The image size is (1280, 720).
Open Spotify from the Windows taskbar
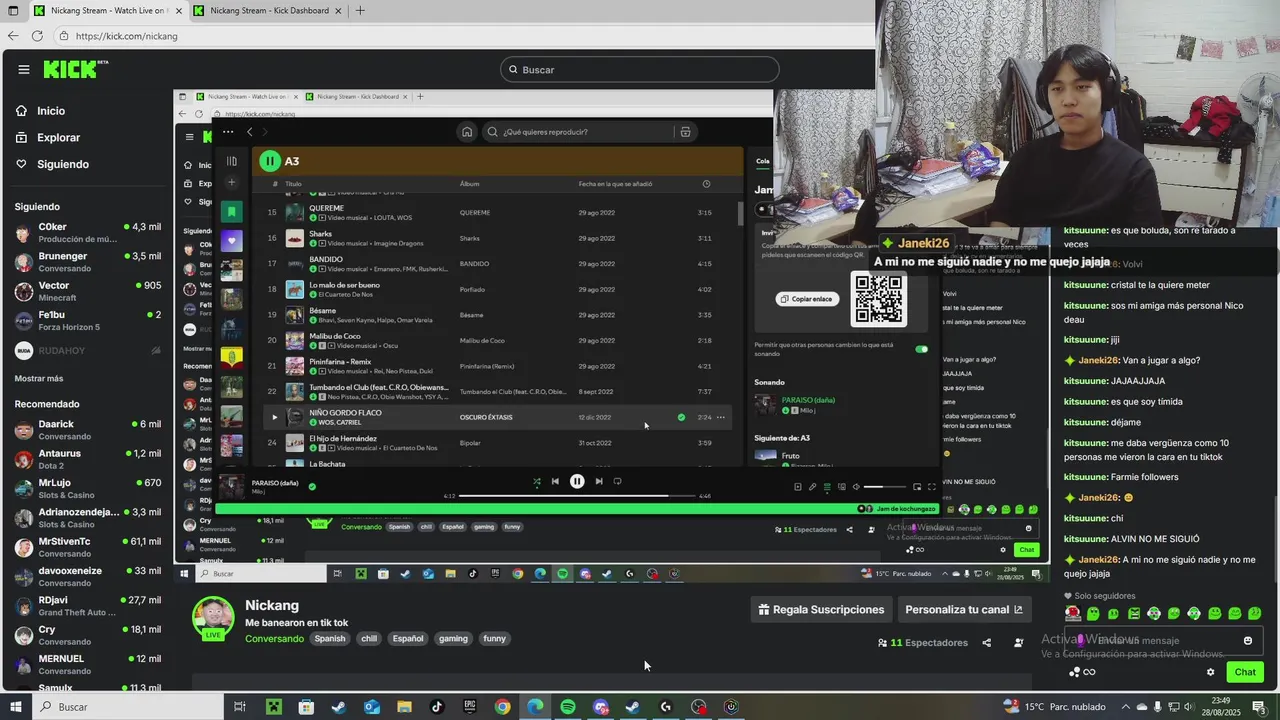(568, 707)
